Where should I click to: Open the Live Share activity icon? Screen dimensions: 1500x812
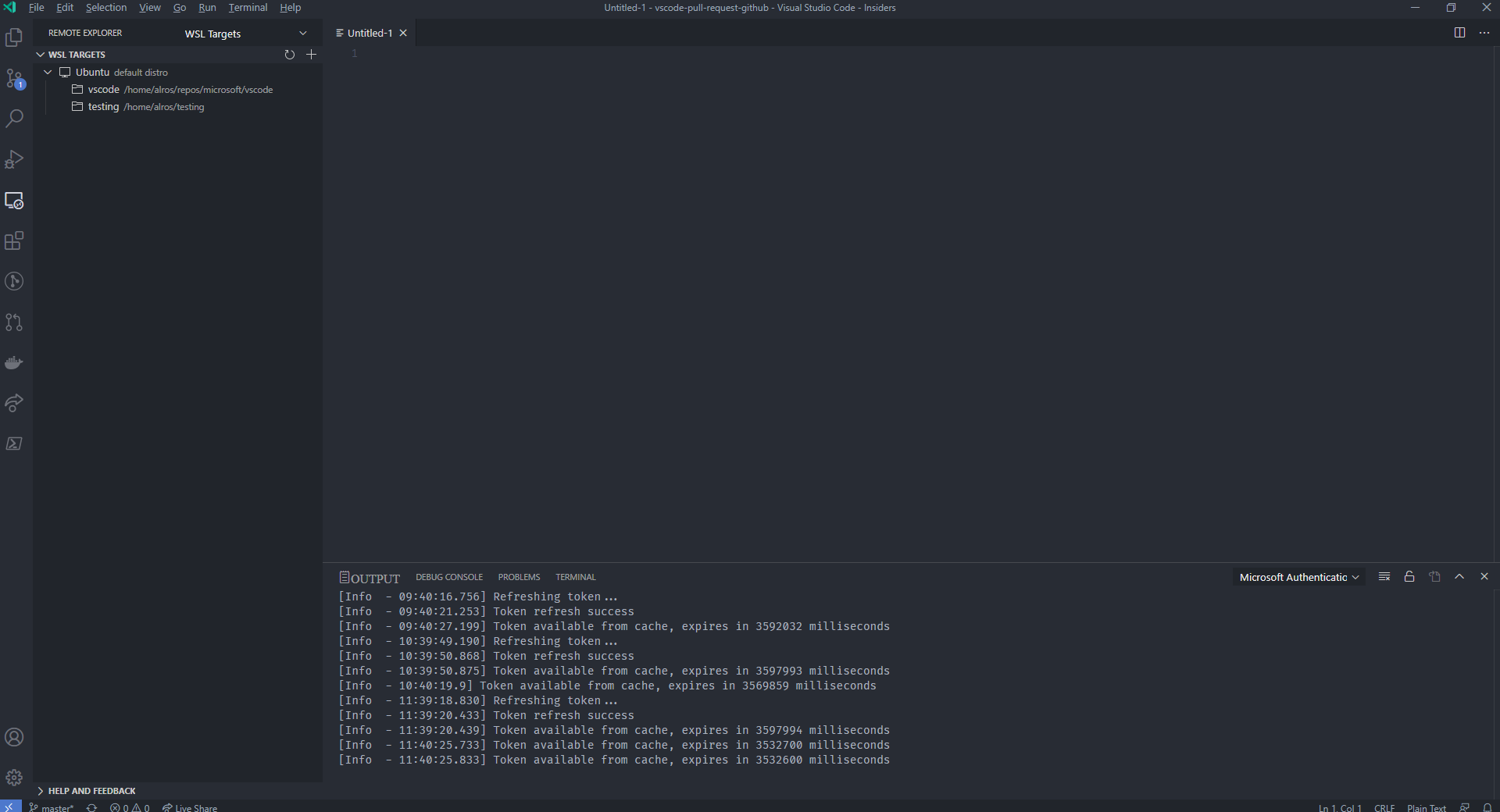(x=14, y=403)
